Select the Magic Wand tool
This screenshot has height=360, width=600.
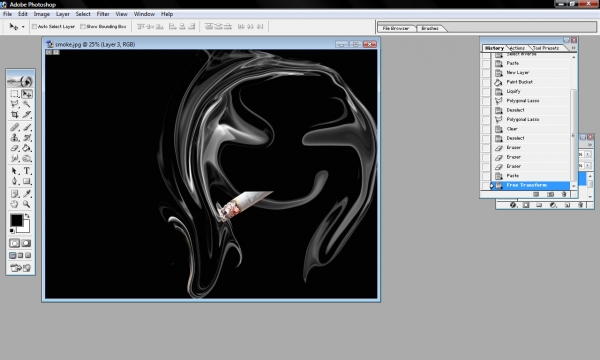[27, 104]
